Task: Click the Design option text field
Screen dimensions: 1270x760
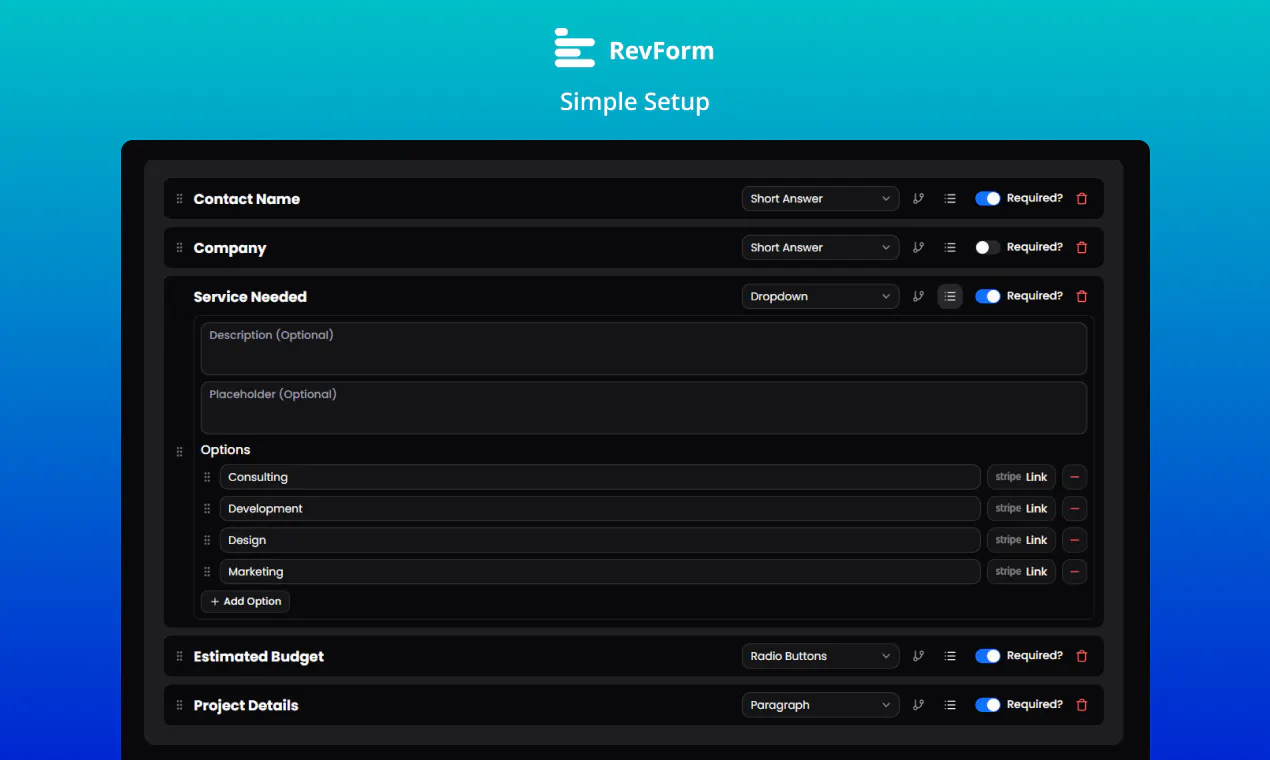Action: (x=600, y=540)
